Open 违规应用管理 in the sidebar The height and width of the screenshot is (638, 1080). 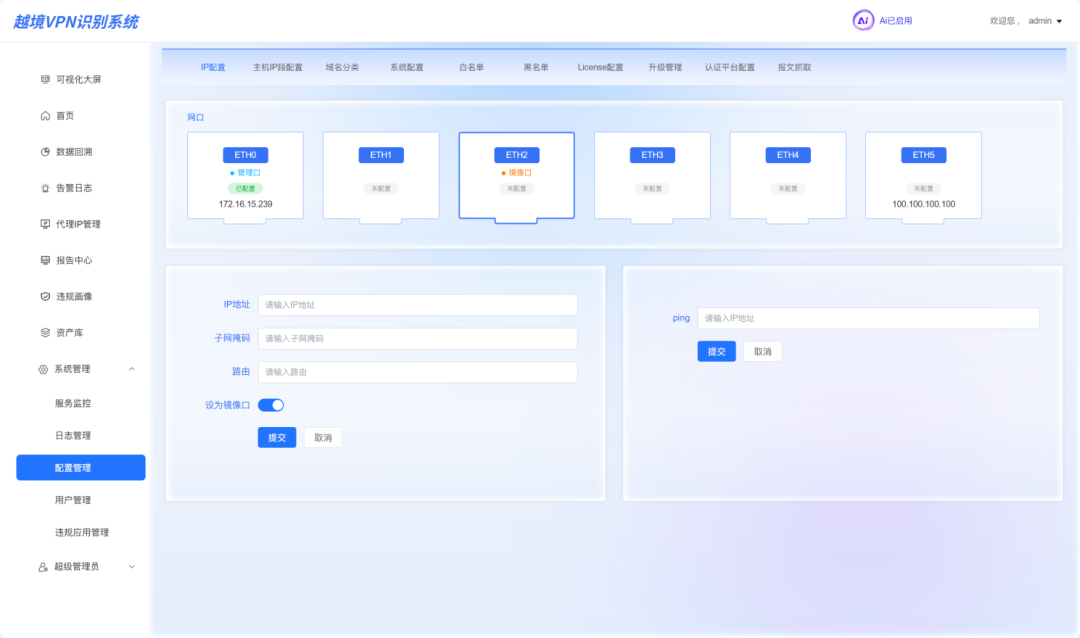[x=81, y=533]
